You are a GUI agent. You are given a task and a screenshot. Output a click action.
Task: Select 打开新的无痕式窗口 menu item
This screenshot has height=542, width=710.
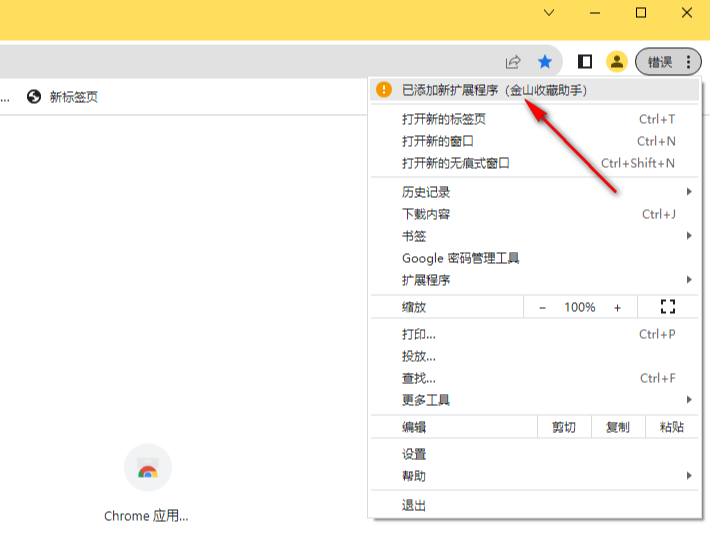[x=534, y=163]
